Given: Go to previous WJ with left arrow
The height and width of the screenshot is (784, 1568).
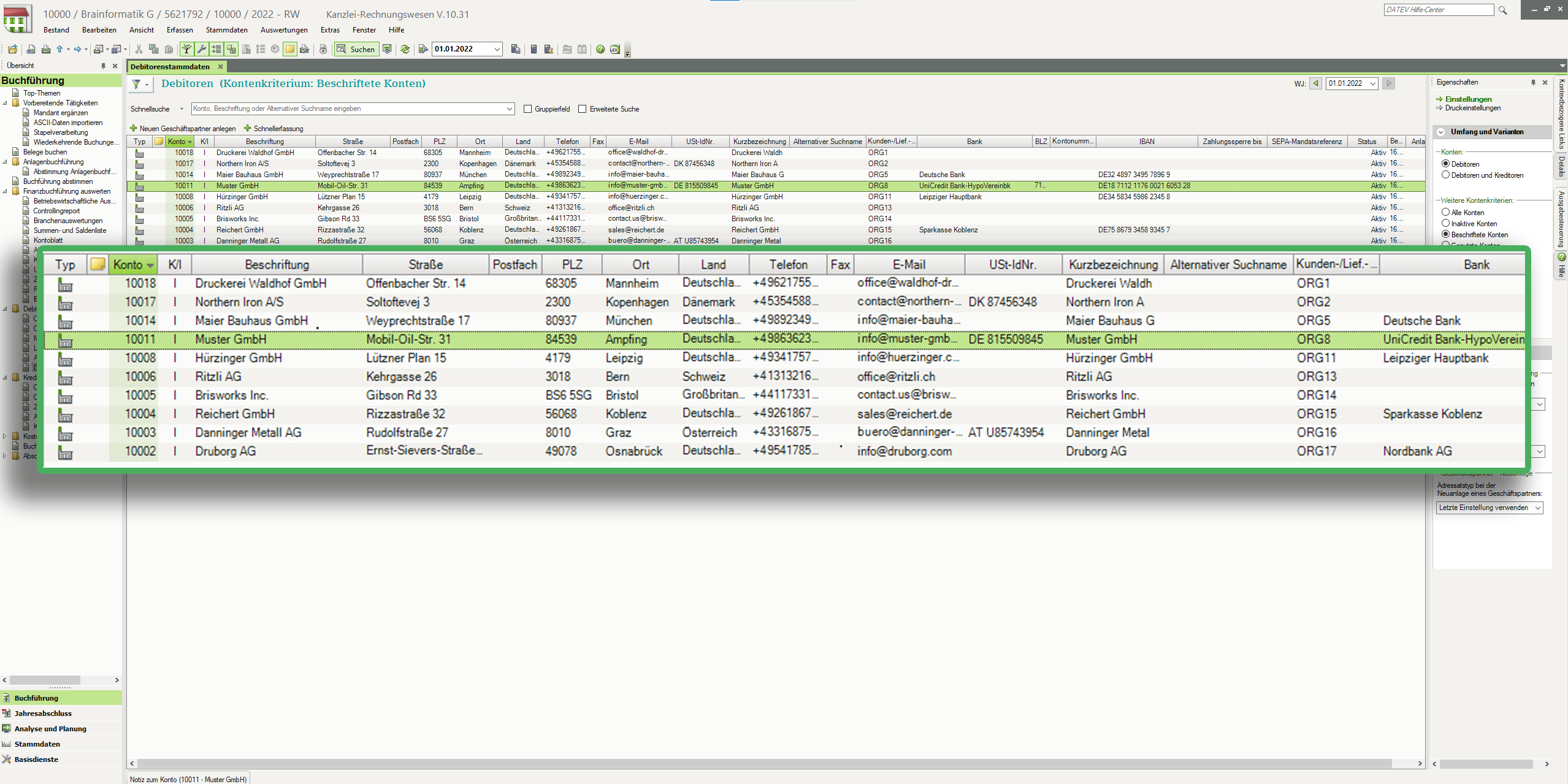Looking at the screenshot, I should 1315,83.
